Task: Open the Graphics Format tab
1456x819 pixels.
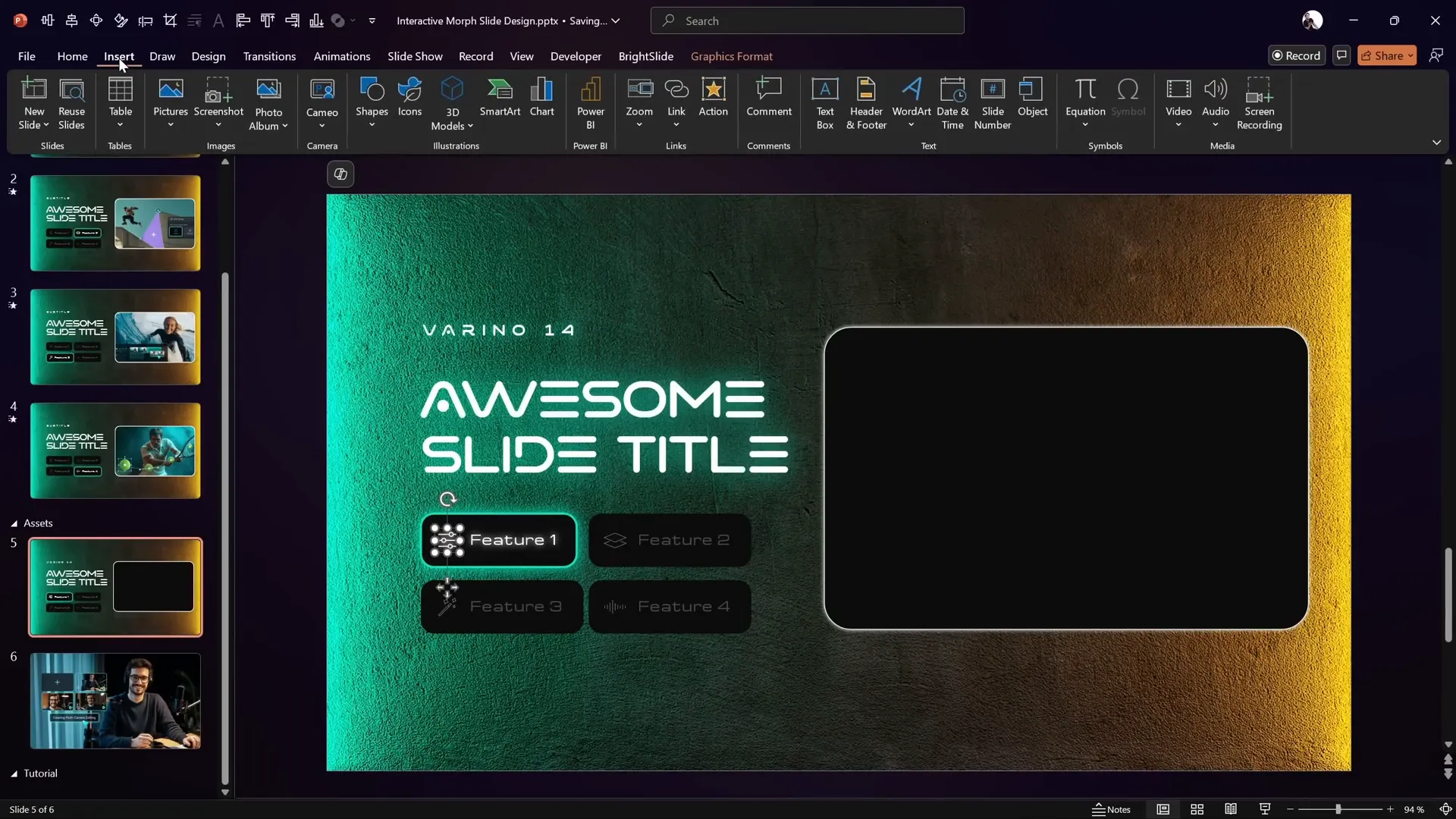Action: (731, 56)
